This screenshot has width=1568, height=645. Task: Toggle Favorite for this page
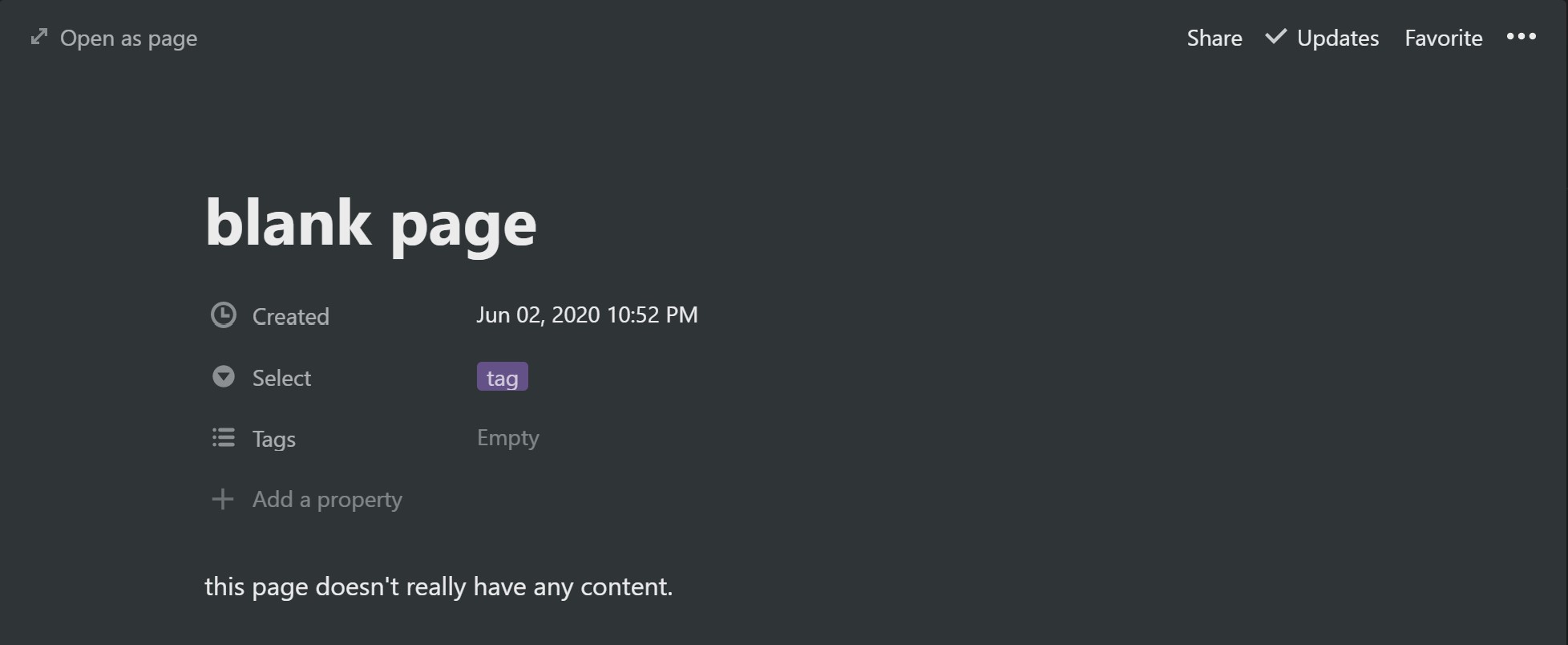pos(1444,38)
